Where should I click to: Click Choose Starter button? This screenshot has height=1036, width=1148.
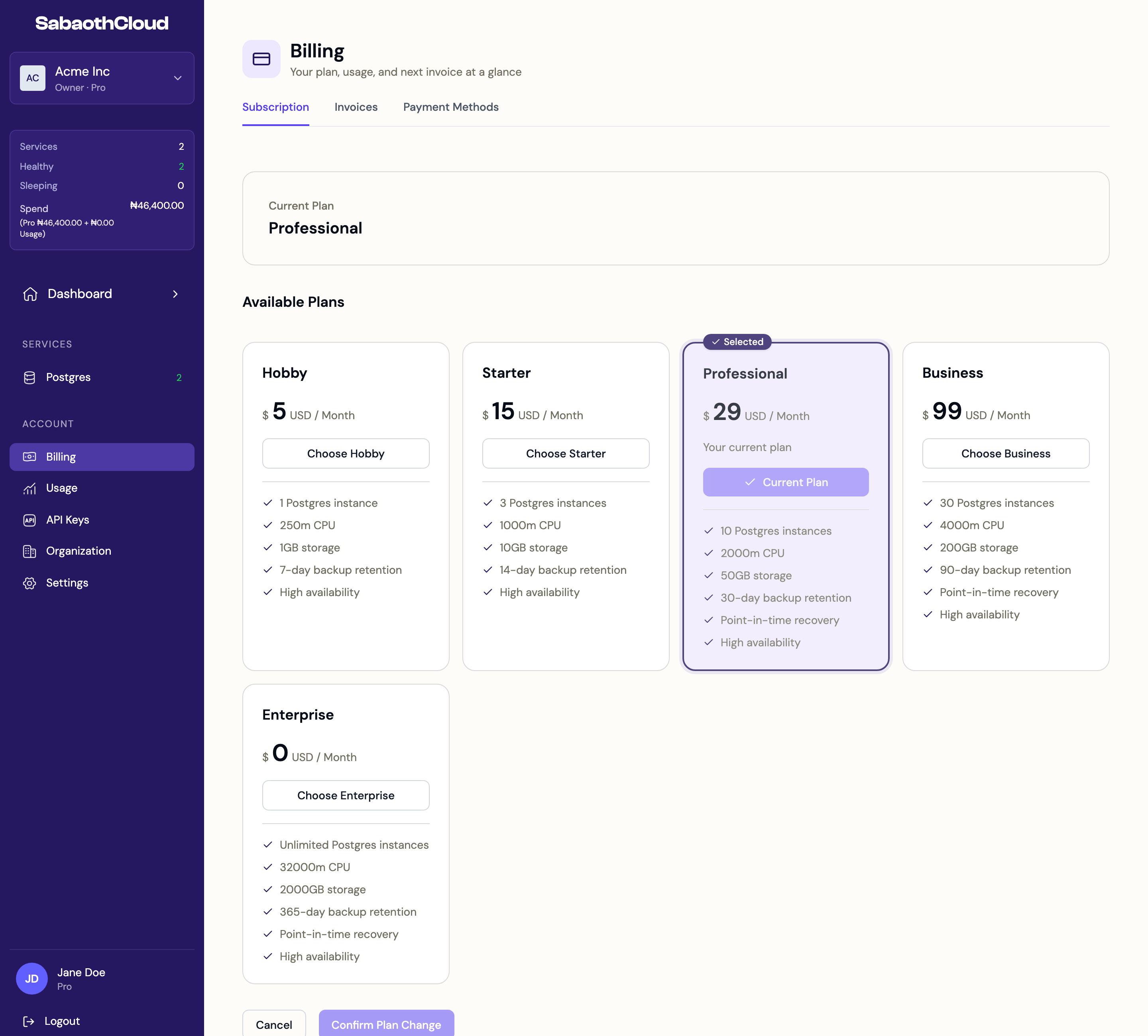[x=566, y=453]
